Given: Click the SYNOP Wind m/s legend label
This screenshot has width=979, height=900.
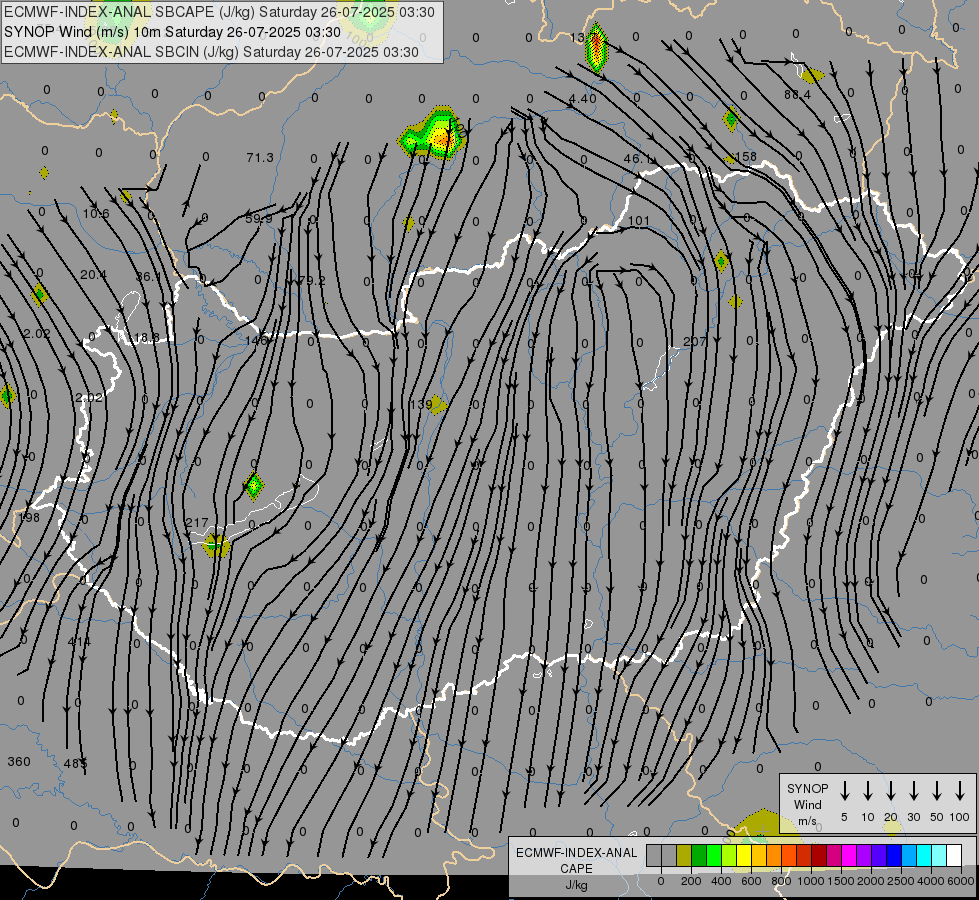Looking at the screenshot, I should coord(807,804).
